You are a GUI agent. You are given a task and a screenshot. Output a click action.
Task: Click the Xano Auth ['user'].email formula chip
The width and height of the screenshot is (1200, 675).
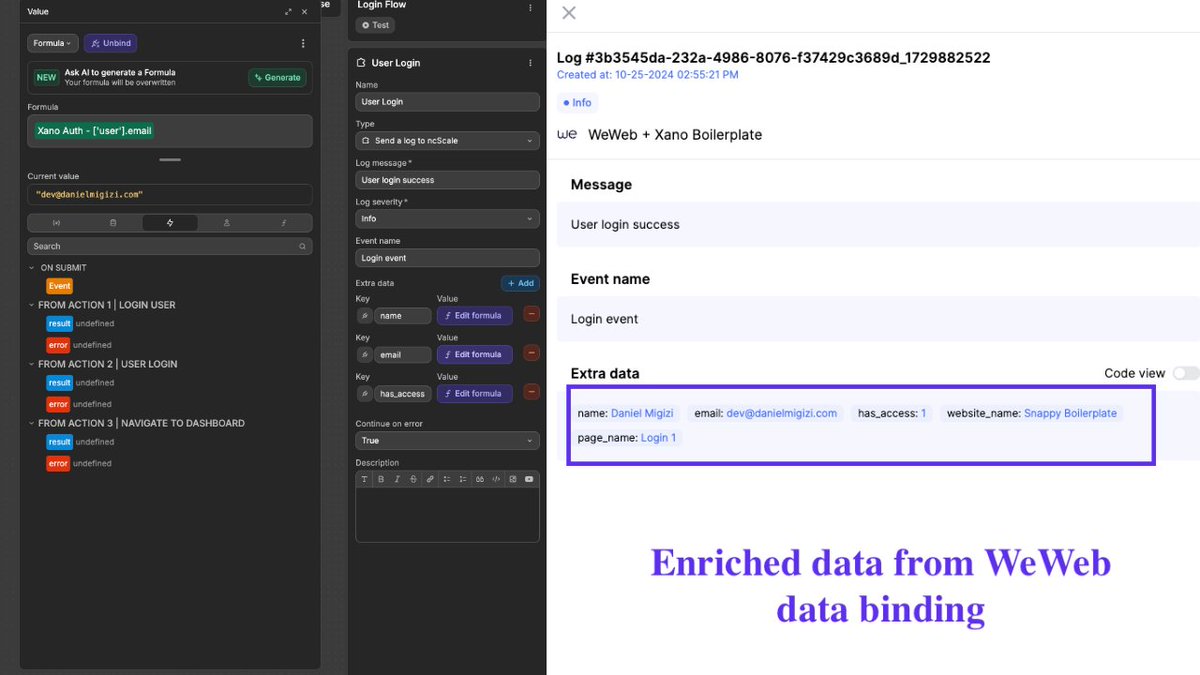94,130
